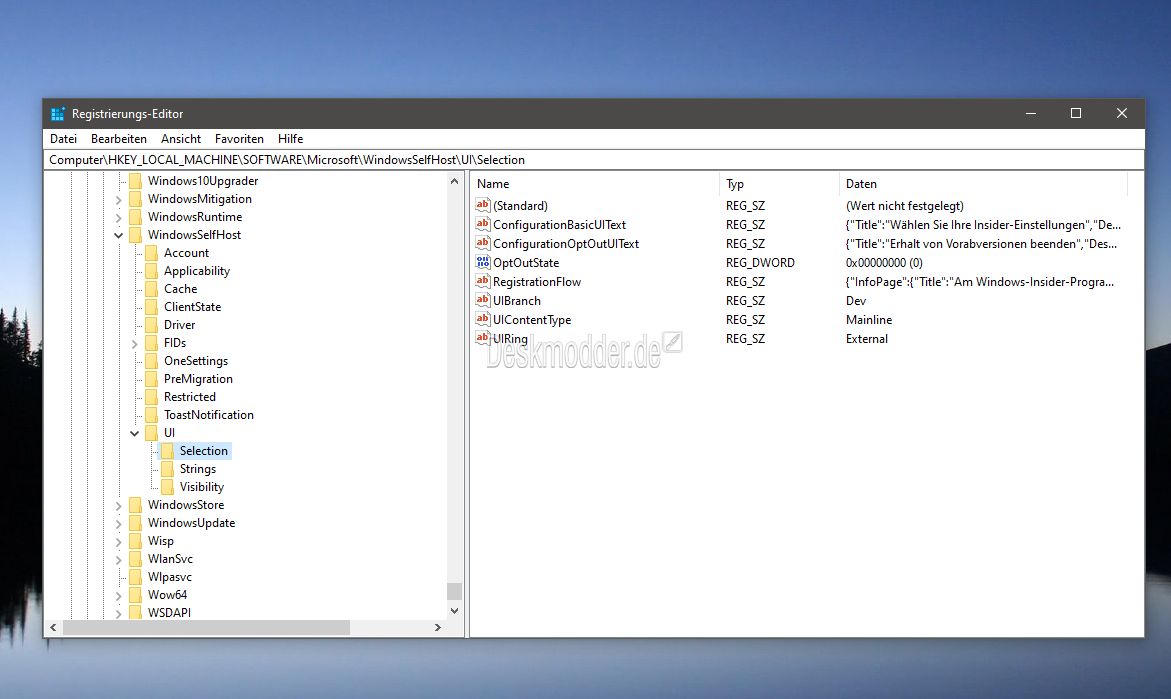Click the Strings folder icon

[x=167, y=468]
